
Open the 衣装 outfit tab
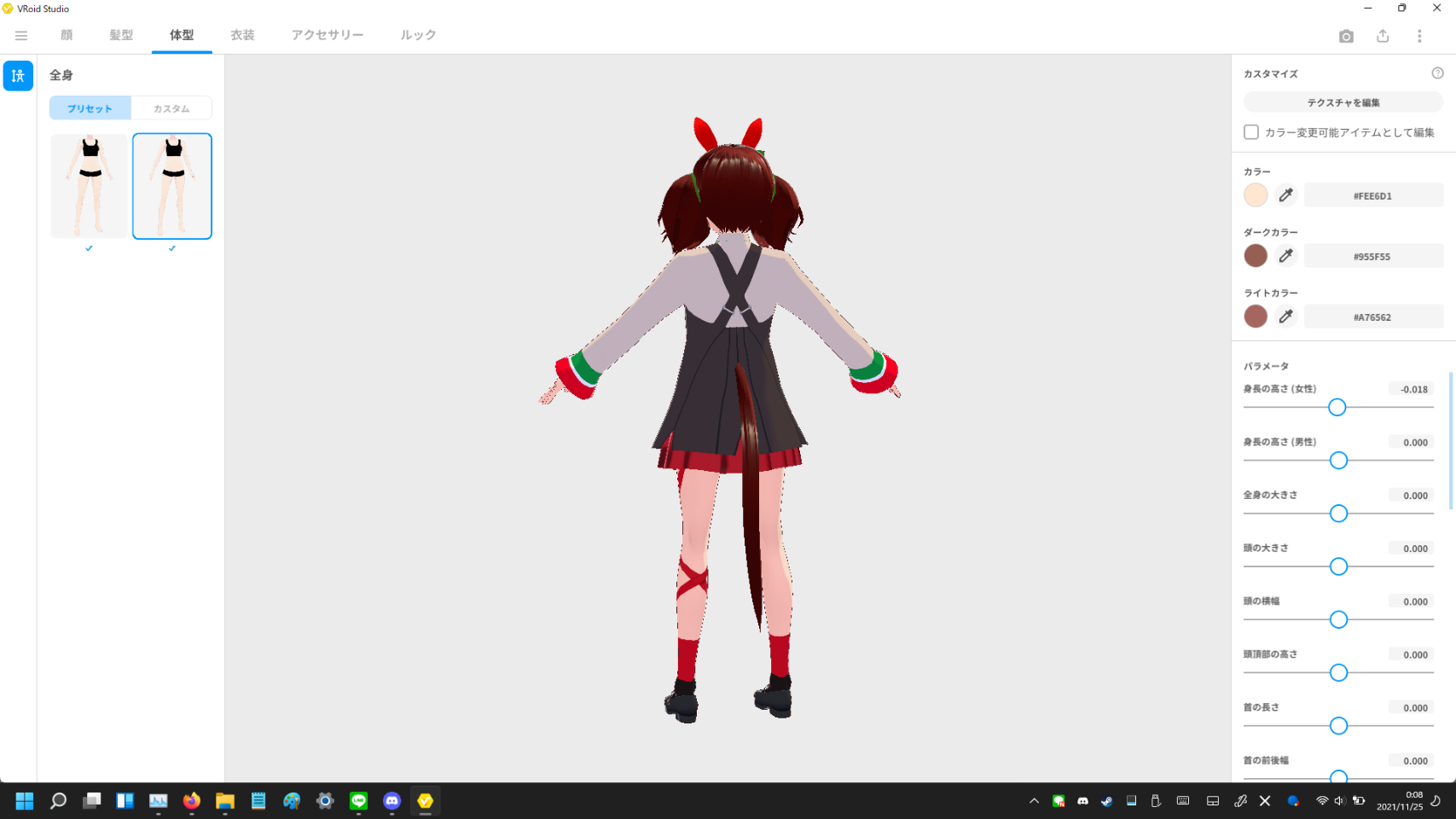[242, 35]
